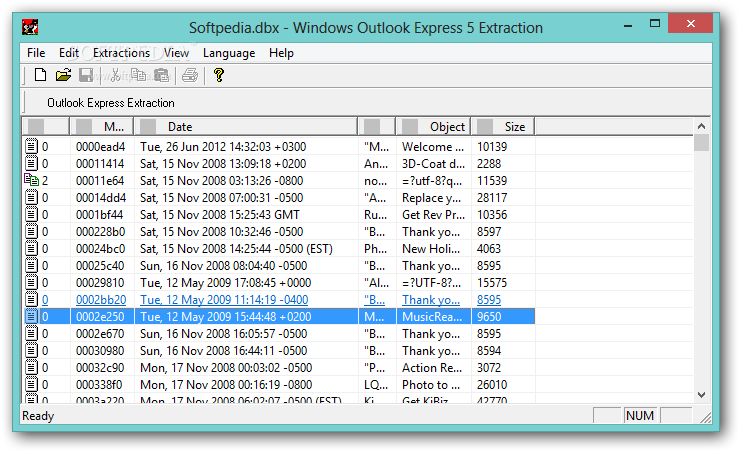This screenshot has height=452, width=740.
Task: Click the message icon of row 0002bb20
Action: pyautogui.click(x=31, y=299)
